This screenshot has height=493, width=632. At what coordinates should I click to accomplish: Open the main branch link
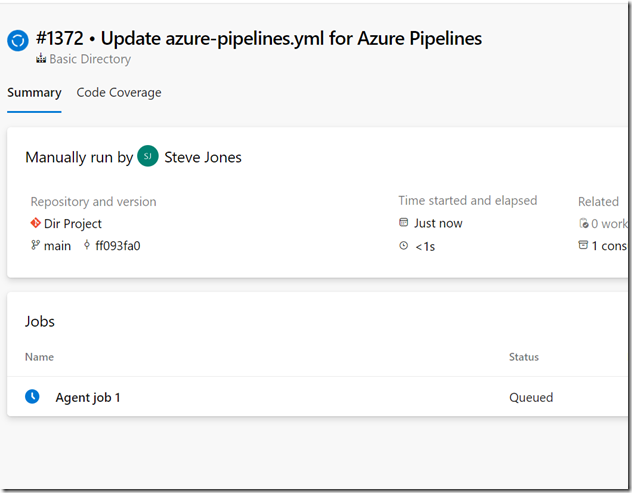point(57,246)
